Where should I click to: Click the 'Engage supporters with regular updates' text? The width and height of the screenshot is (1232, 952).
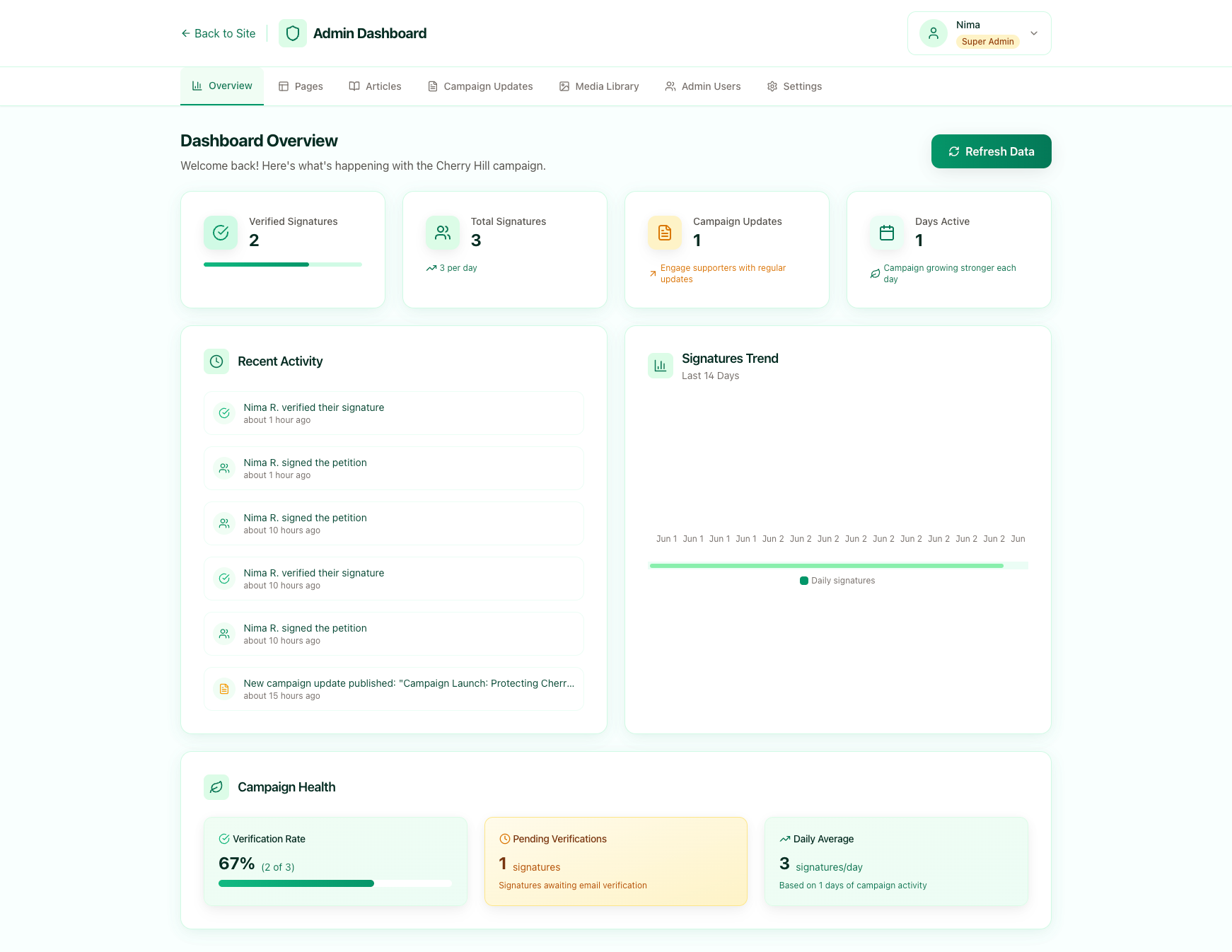pos(723,274)
